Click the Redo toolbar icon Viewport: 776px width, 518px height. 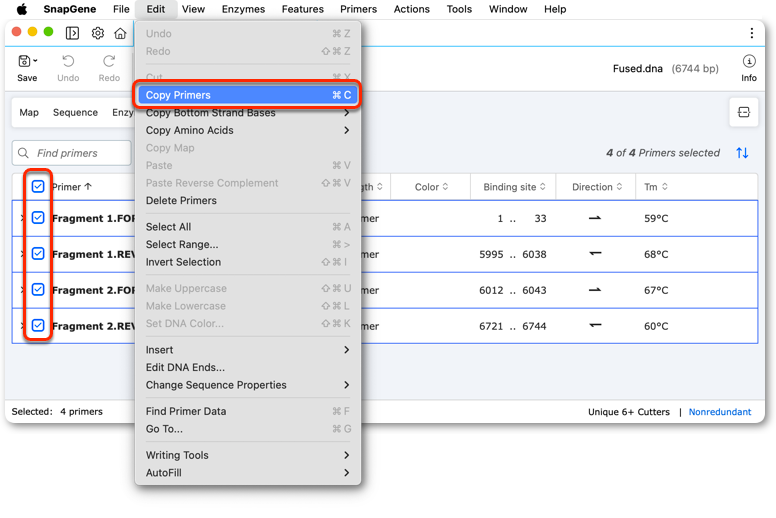coord(109,61)
